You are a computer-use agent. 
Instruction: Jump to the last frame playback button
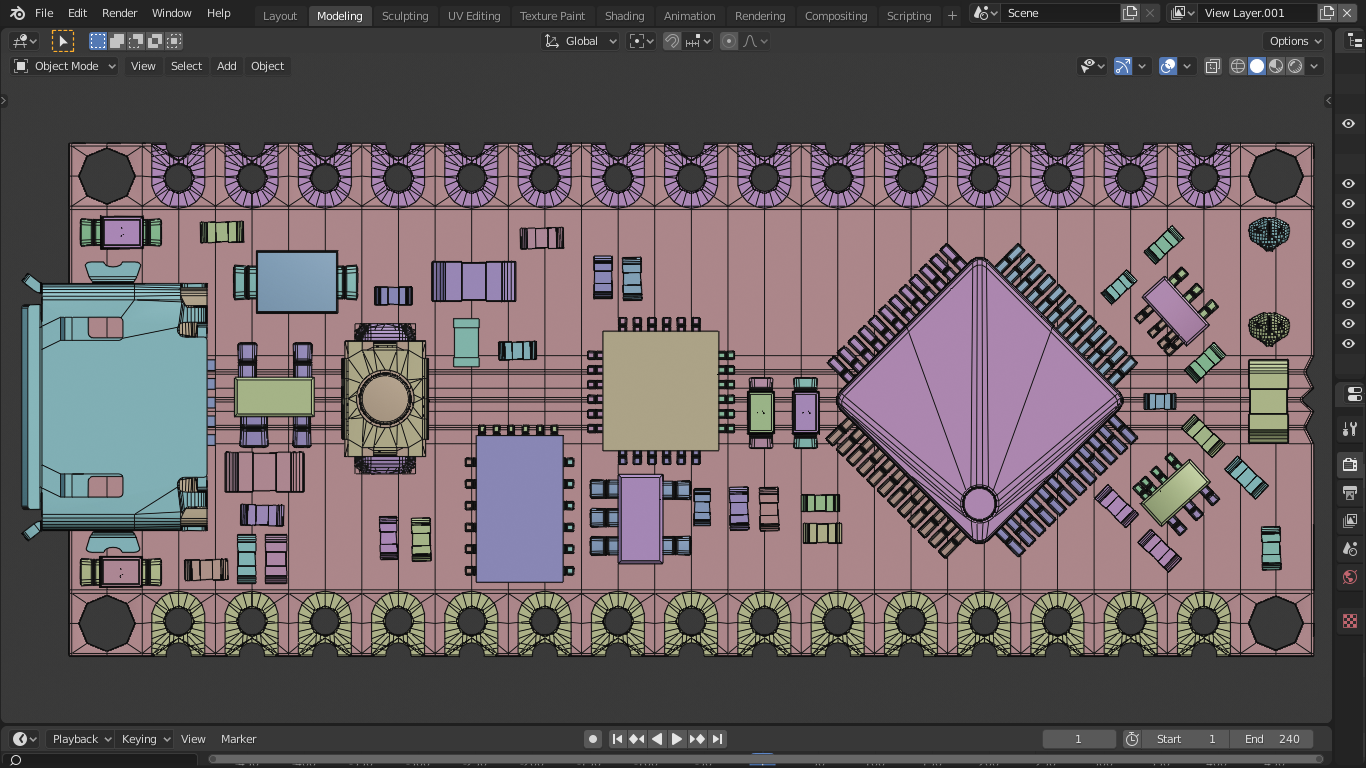(717, 739)
